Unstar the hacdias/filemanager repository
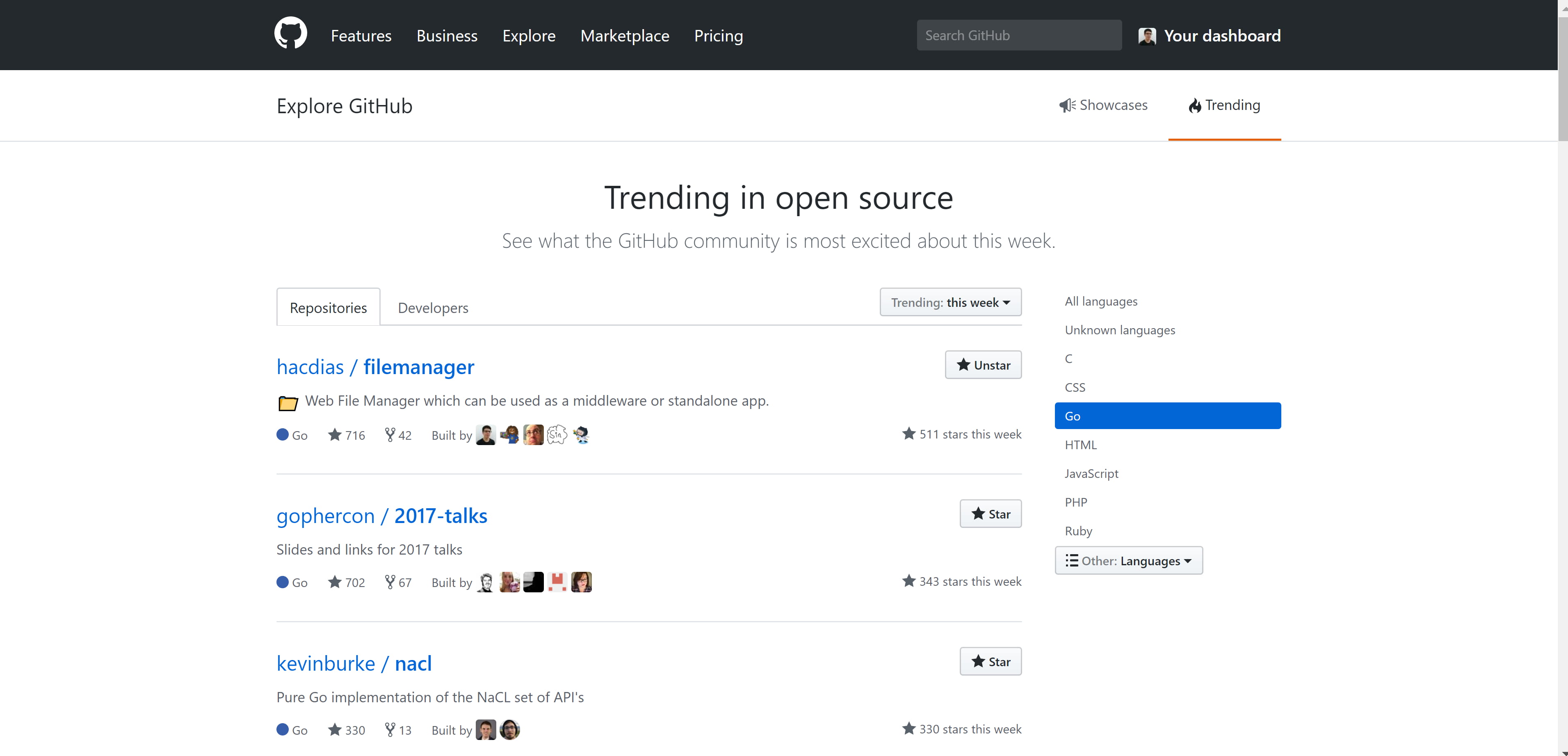The height and width of the screenshot is (756, 1568). tap(983, 365)
